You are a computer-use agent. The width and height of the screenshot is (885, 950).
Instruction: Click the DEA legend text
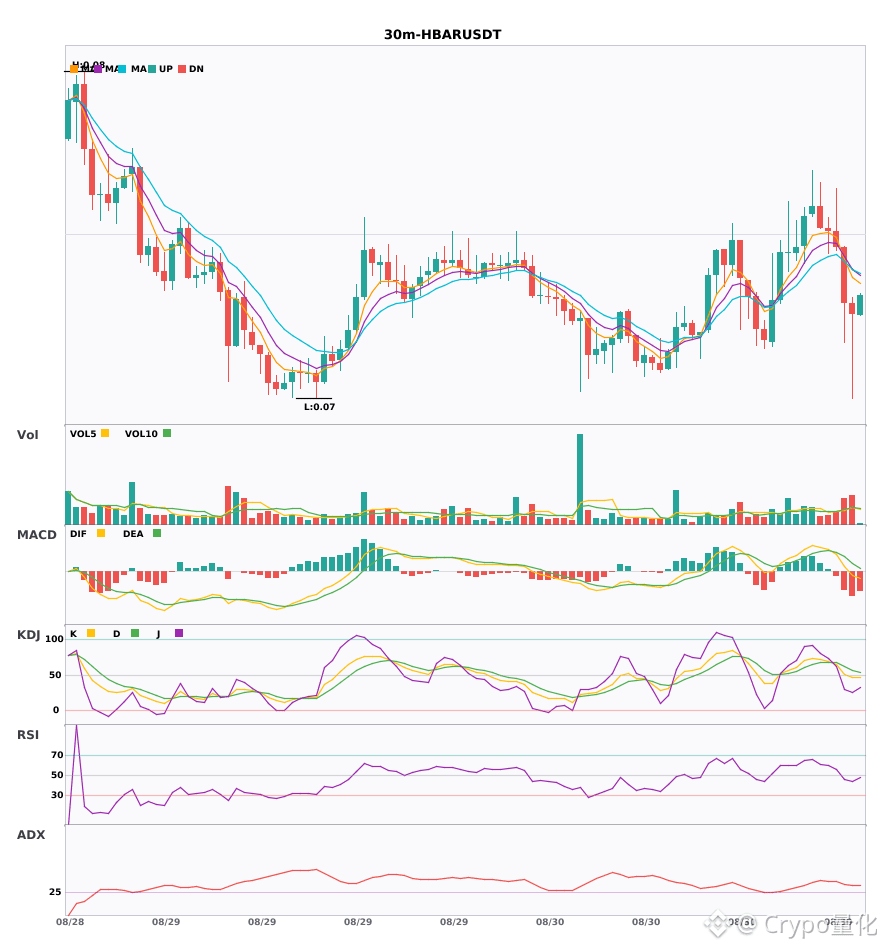point(133,534)
